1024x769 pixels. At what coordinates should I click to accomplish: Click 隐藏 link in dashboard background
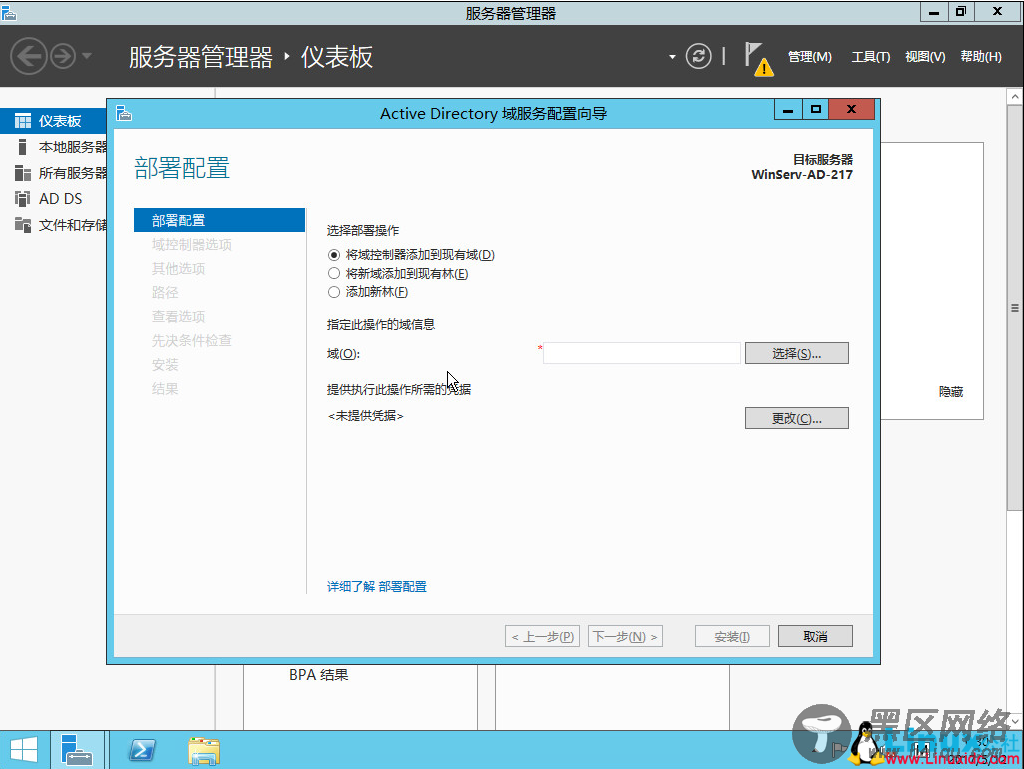tap(951, 392)
